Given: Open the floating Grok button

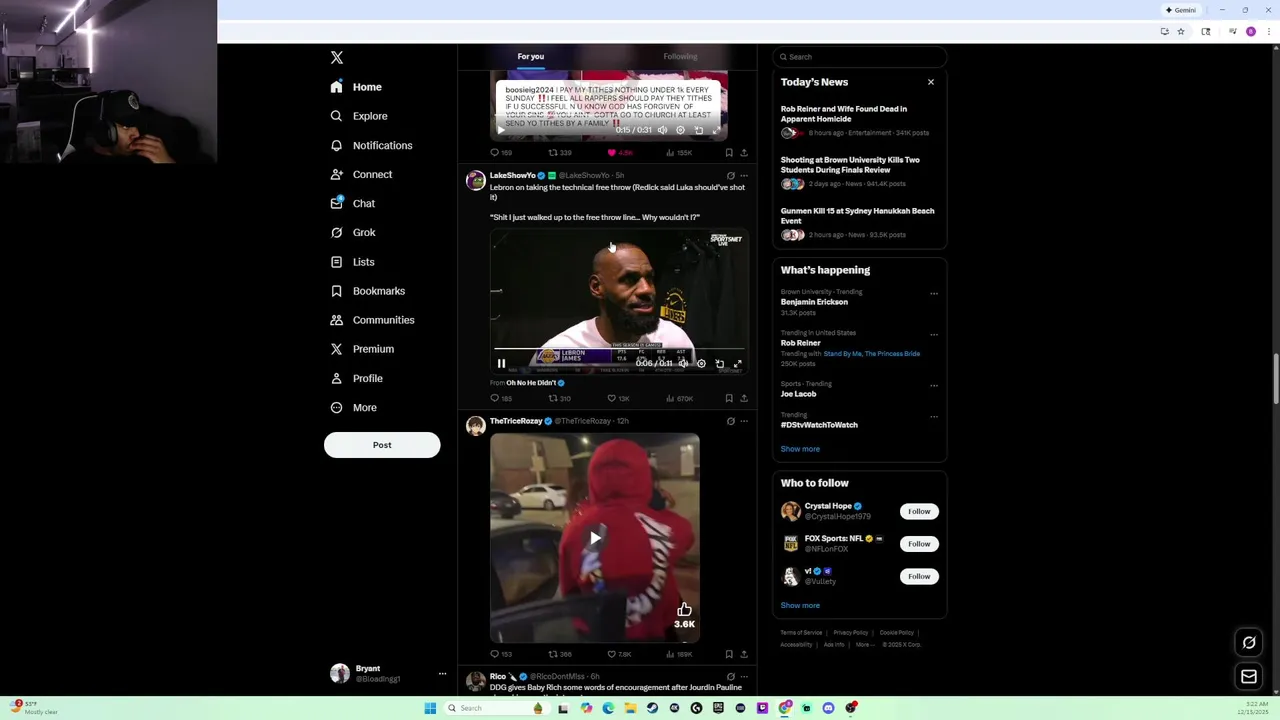Looking at the screenshot, I should tap(1249, 643).
